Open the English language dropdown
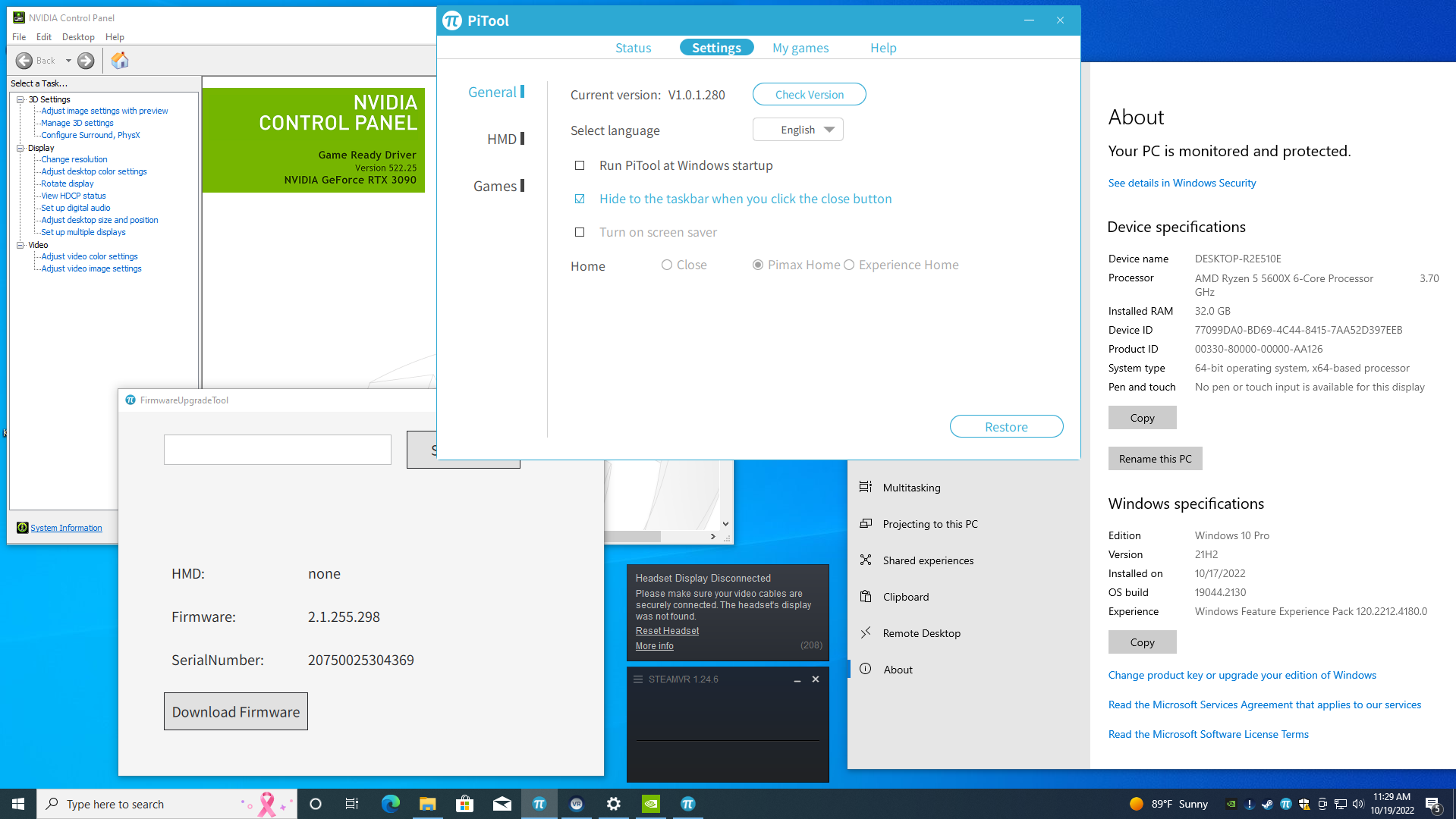This screenshot has width=1456, height=819. tap(798, 130)
